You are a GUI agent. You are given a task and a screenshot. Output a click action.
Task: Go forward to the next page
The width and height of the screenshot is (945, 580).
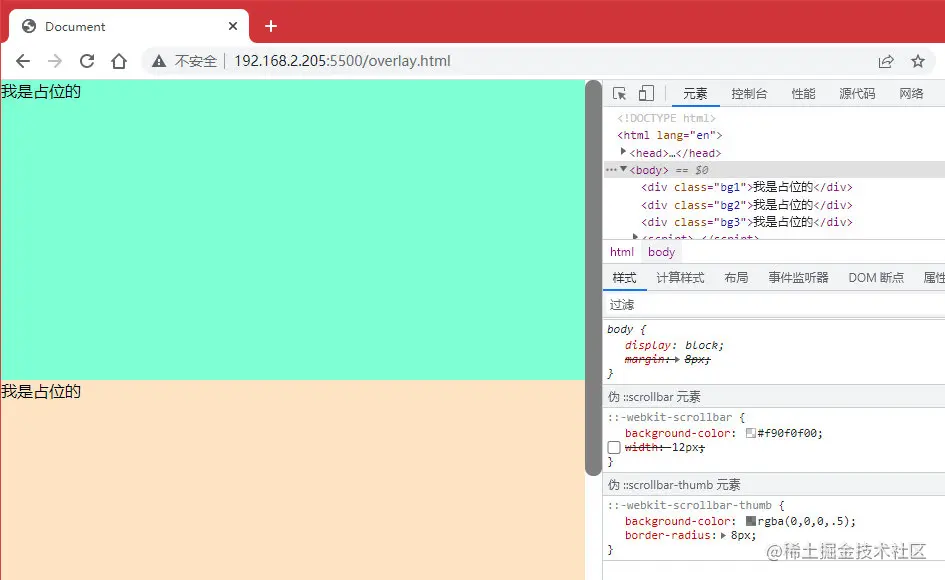tap(55, 61)
